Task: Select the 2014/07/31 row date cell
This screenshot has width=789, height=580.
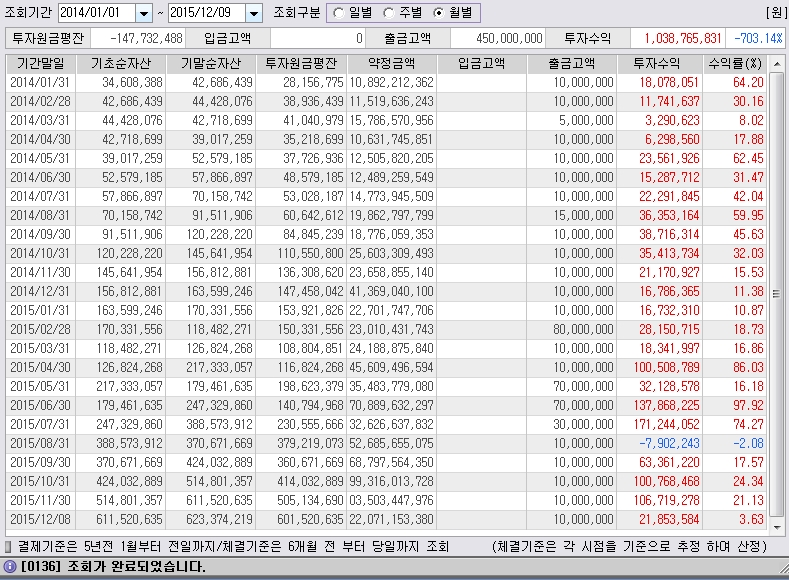Action: (41, 197)
